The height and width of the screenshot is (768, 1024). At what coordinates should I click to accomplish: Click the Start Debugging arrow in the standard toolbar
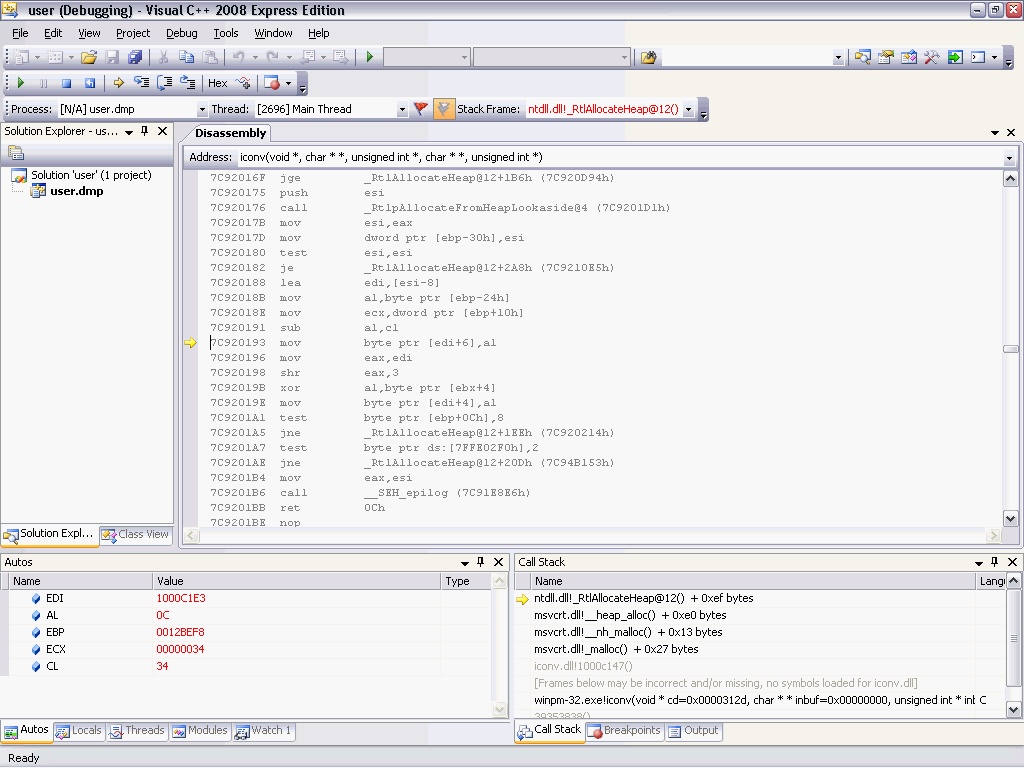pyautogui.click(x=370, y=57)
